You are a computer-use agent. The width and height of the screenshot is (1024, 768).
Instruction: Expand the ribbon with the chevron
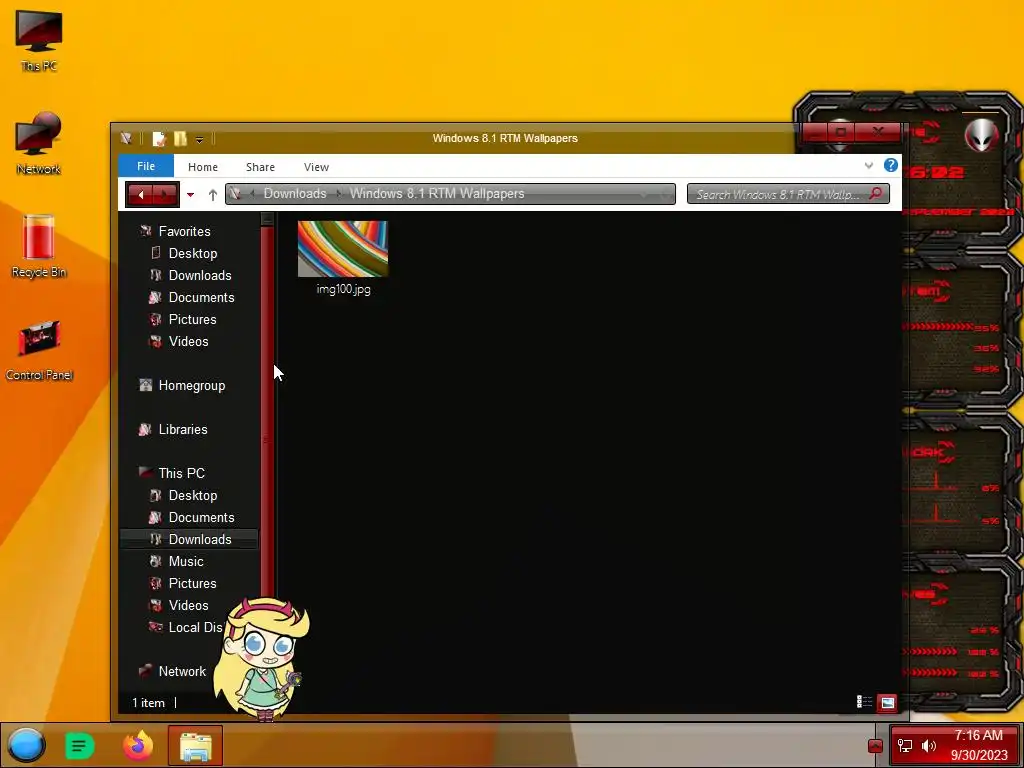pyautogui.click(x=869, y=165)
